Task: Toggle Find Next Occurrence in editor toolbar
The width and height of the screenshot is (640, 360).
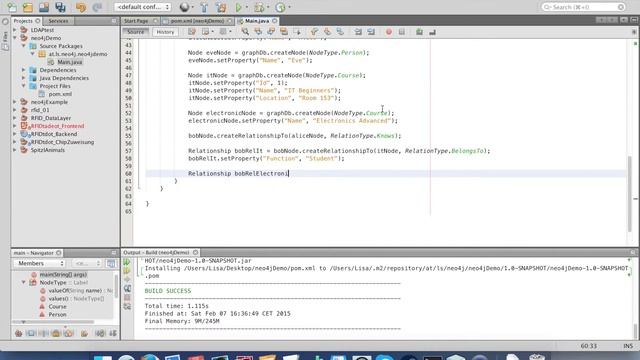Action: coord(271,31)
